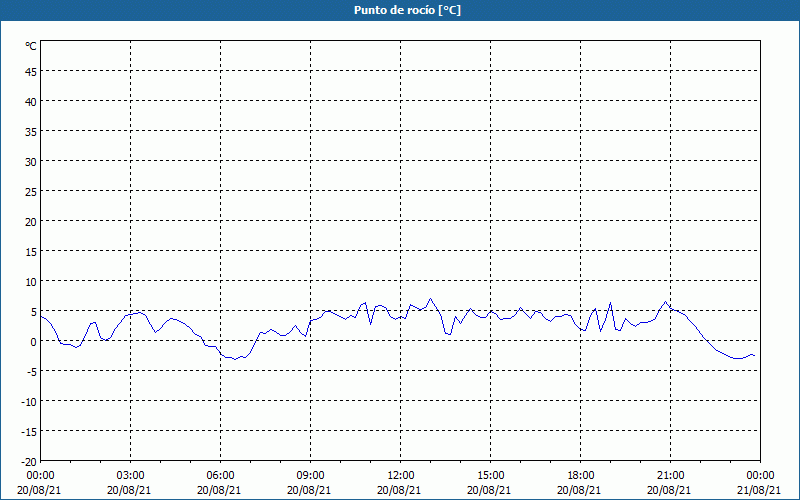Select the 45 value on the temperature axis

click(x=31, y=72)
